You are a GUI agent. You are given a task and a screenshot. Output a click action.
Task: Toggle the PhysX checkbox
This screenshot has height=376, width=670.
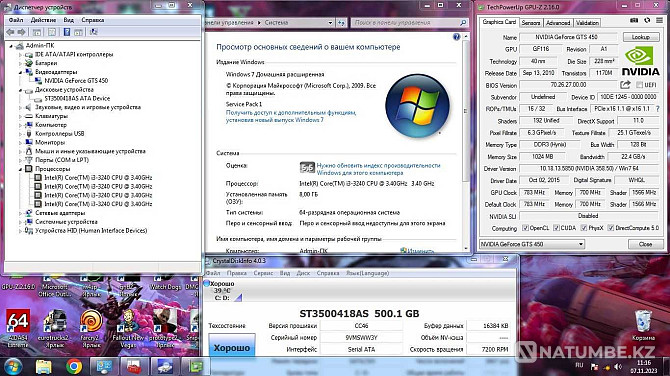click(584, 228)
